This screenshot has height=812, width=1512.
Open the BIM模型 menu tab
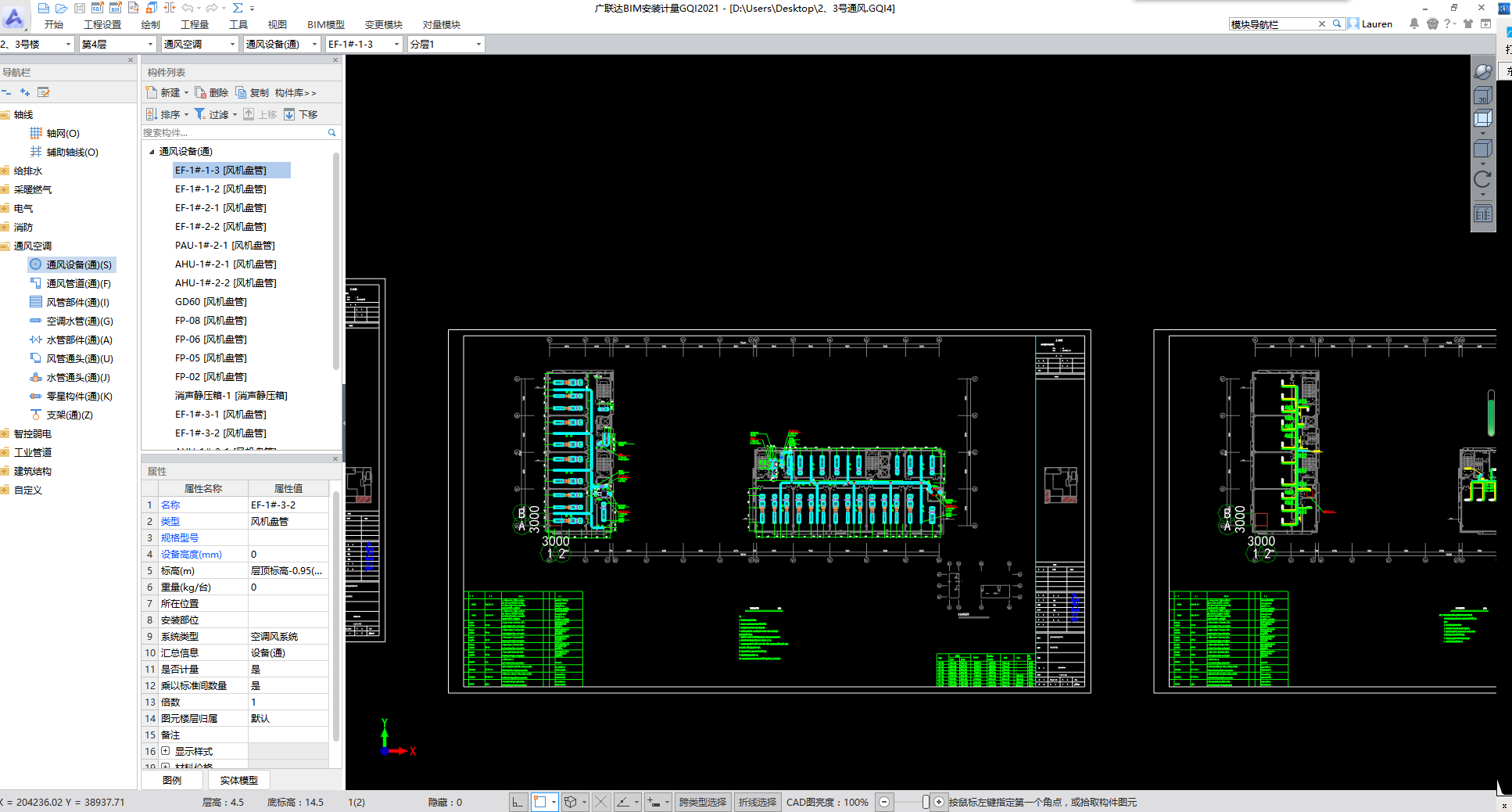325,25
